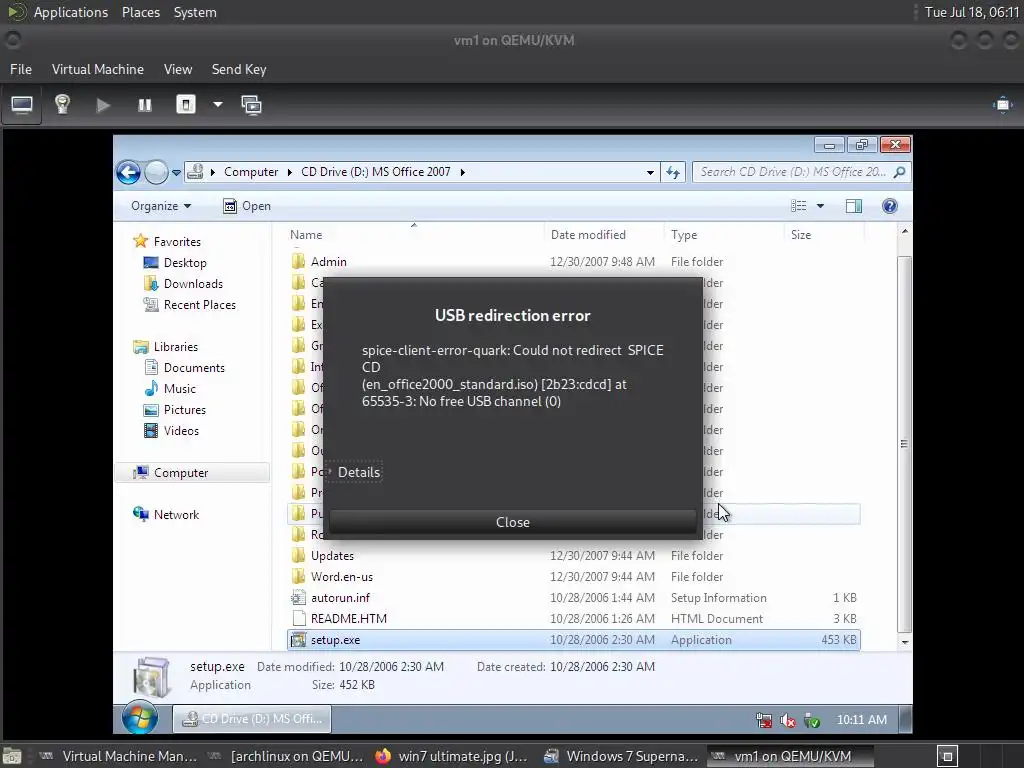
Task: Click the Open button in Explorer toolbar
Action: point(247,206)
